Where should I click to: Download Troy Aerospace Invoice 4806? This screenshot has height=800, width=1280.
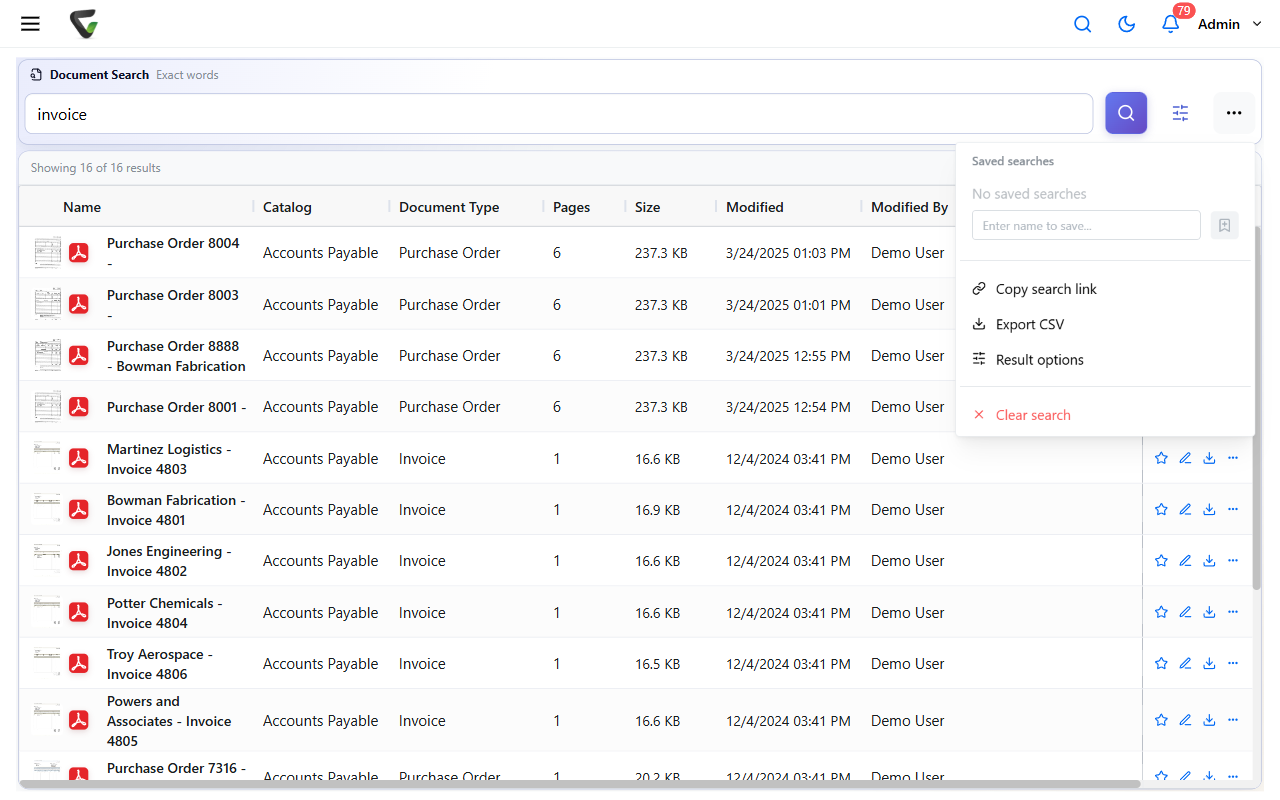coord(1209,663)
